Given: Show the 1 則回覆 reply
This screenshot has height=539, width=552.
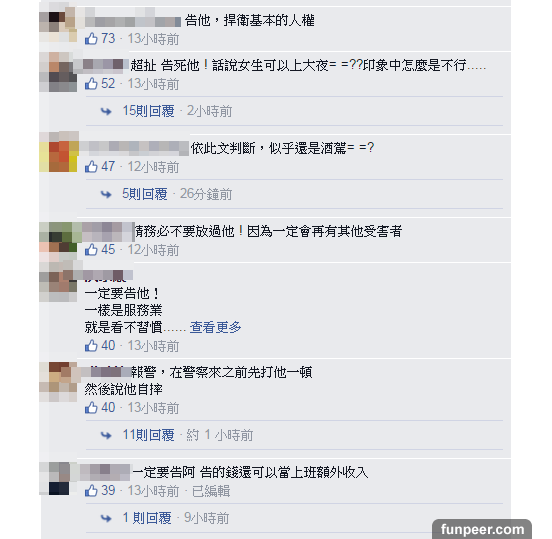Looking at the screenshot, I should 147,518.
